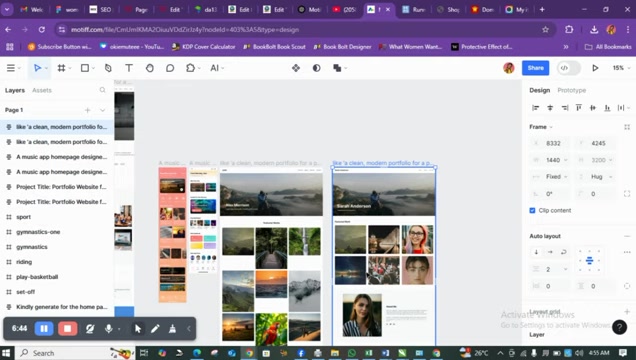Screen dimensions: 636x360
Task: Set auto layout direction to horizontal
Action: [x=550, y=252]
